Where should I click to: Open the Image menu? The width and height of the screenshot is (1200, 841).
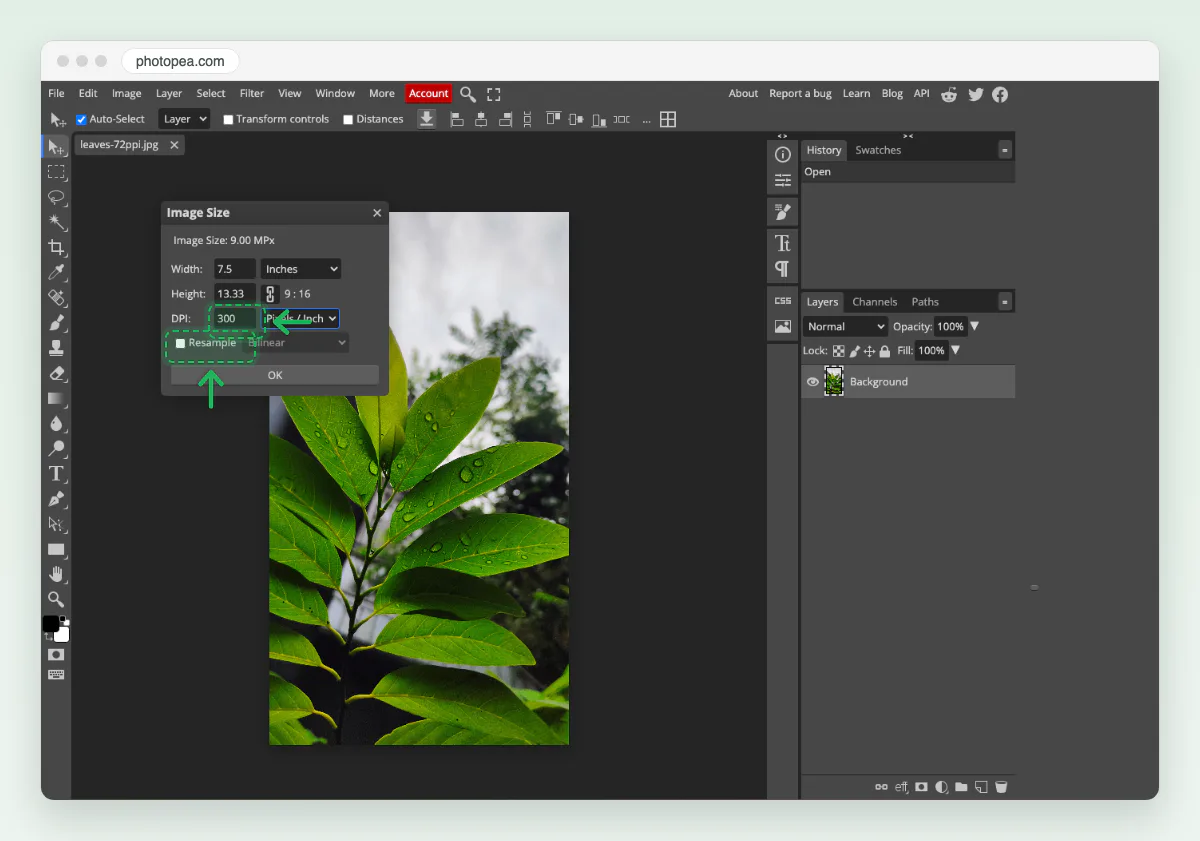coord(126,94)
